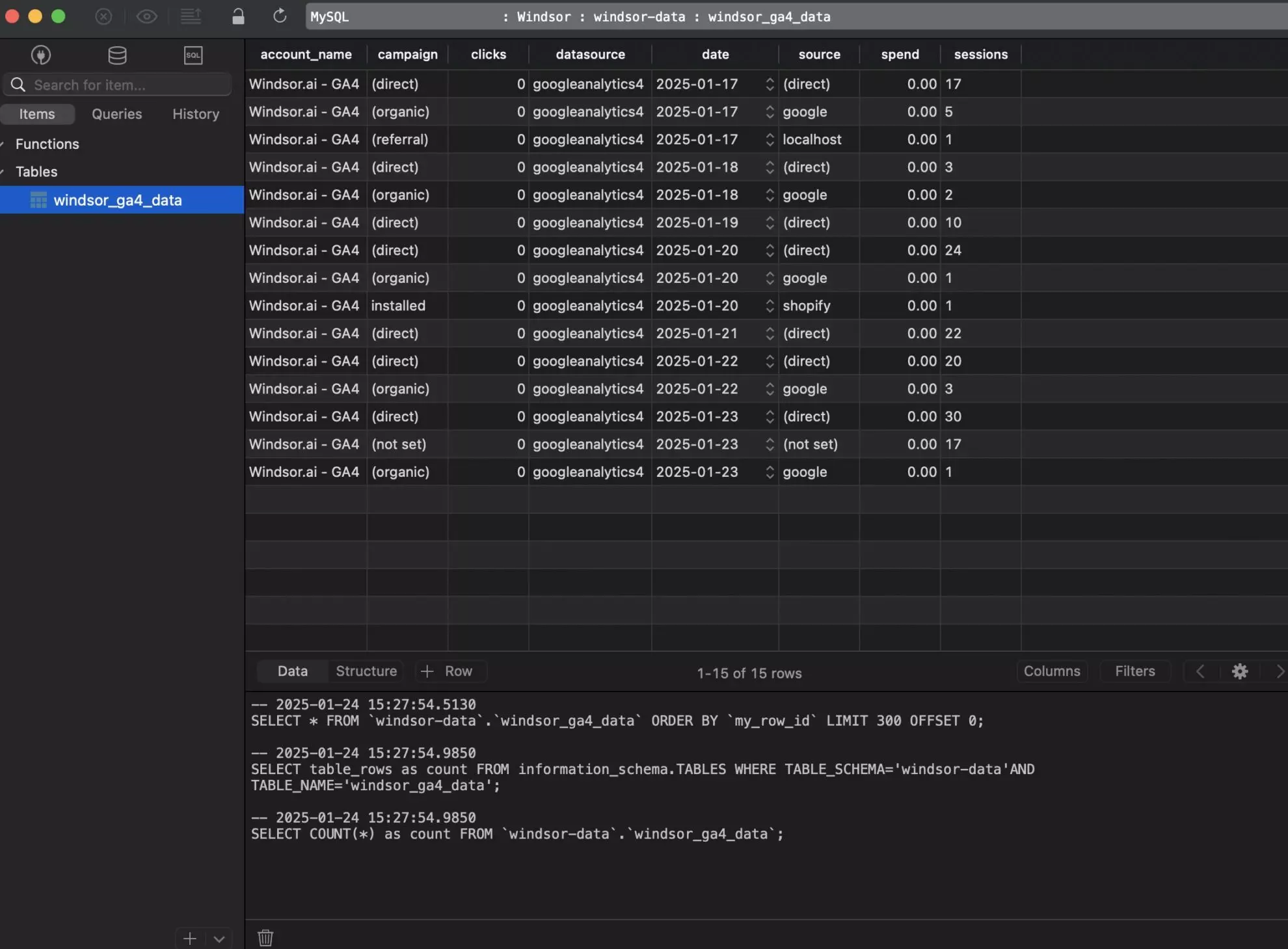Select the '(not set)' campaign cell

coord(407,444)
